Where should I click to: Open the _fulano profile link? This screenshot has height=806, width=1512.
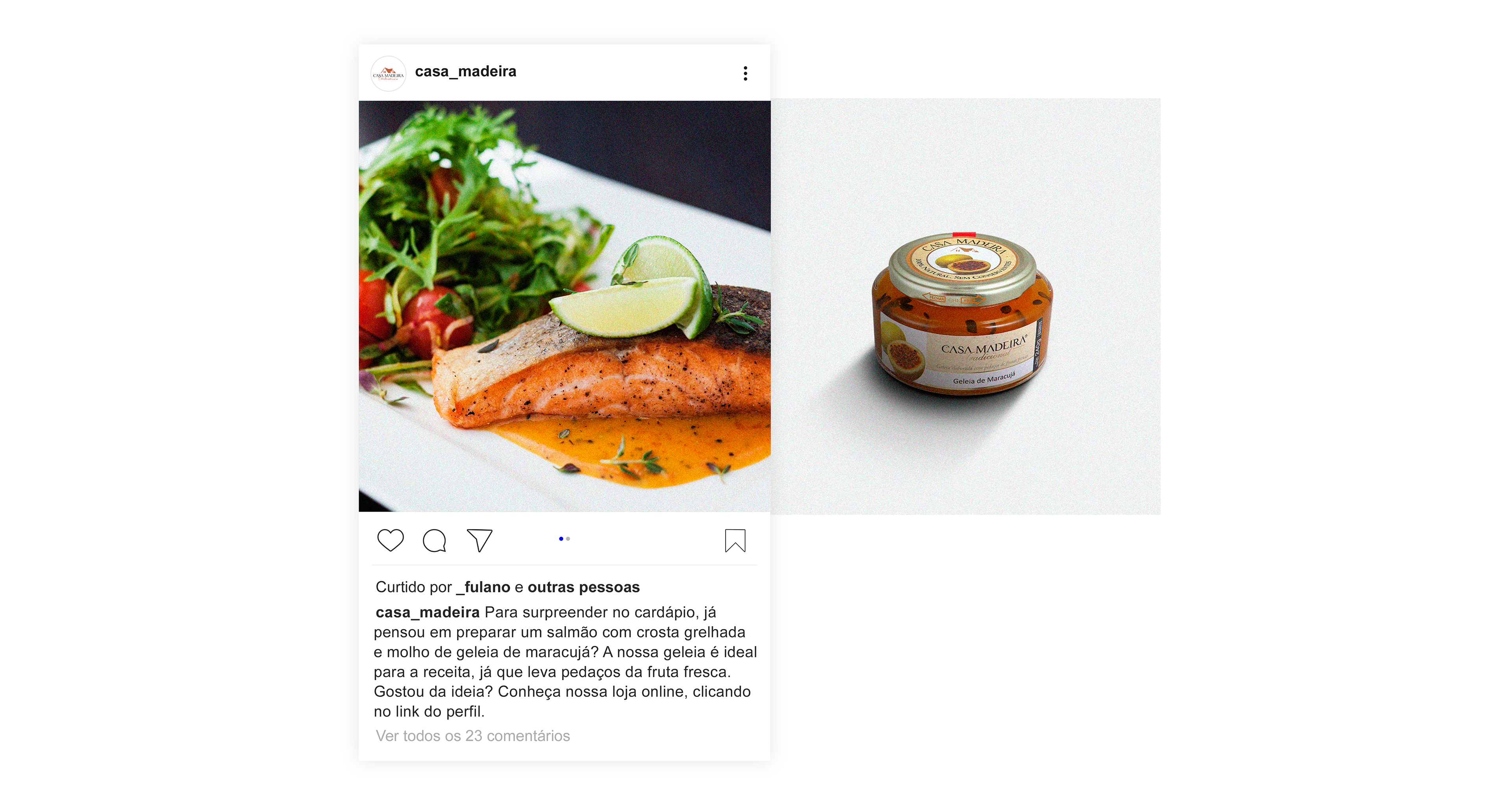tap(483, 587)
